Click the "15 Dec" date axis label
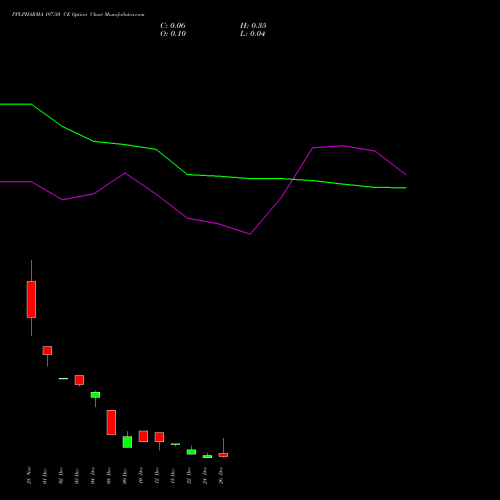The height and width of the screenshot is (500, 500). (x=173, y=476)
